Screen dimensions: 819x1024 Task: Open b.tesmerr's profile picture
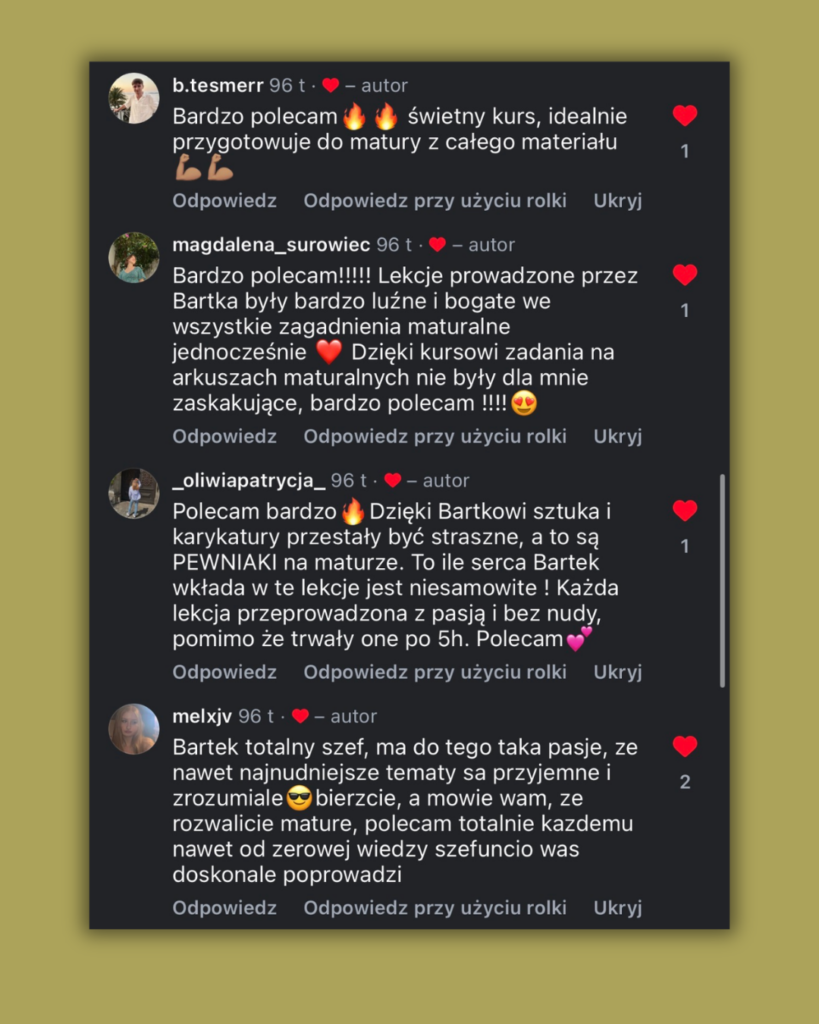click(134, 98)
